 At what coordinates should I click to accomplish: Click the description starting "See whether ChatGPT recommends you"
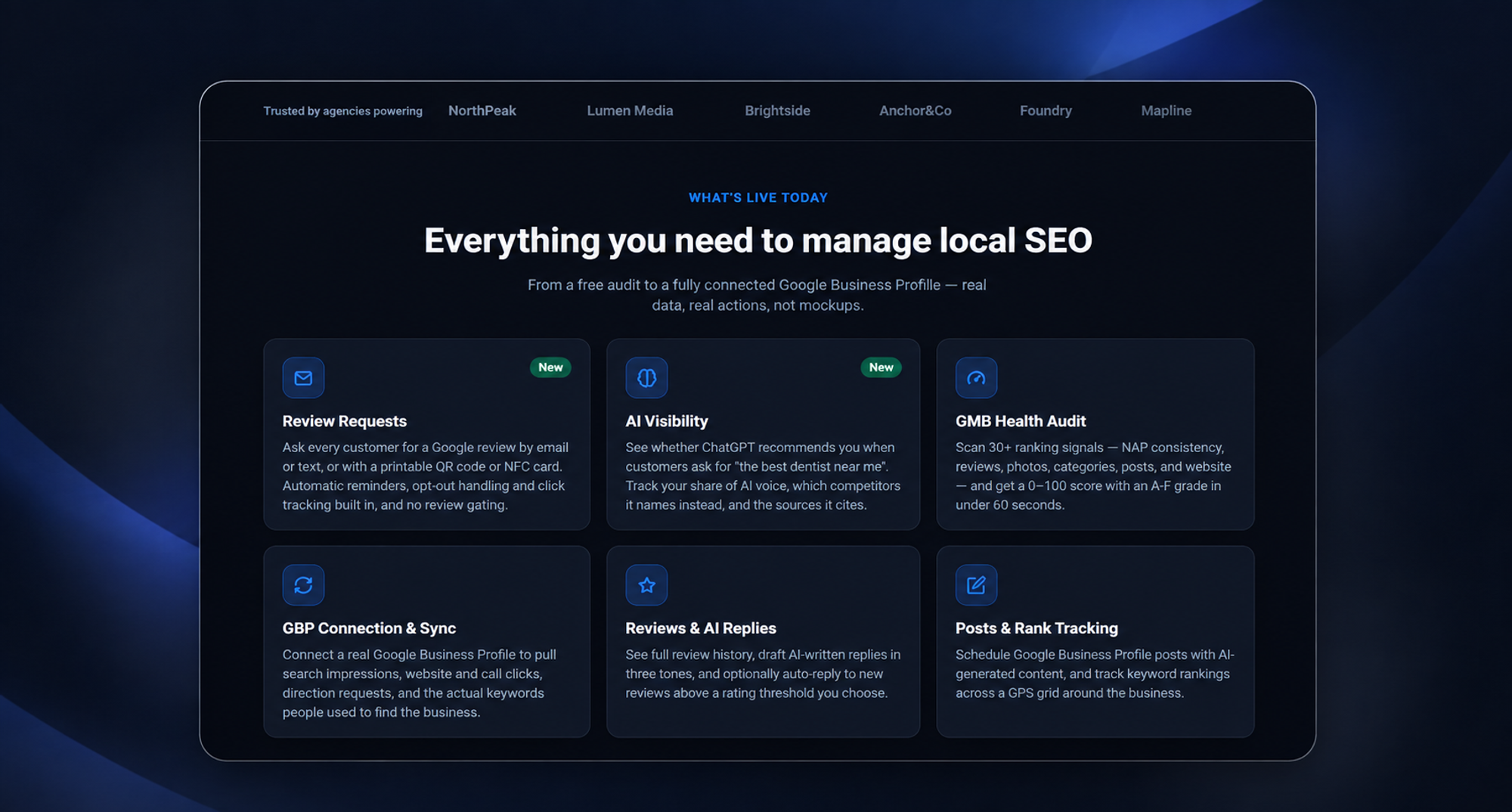click(763, 476)
